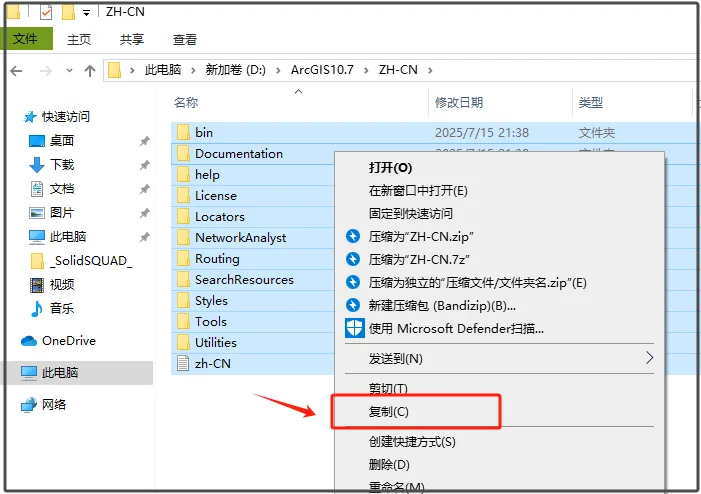Select the SearchResources folder icon

click(183, 279)
